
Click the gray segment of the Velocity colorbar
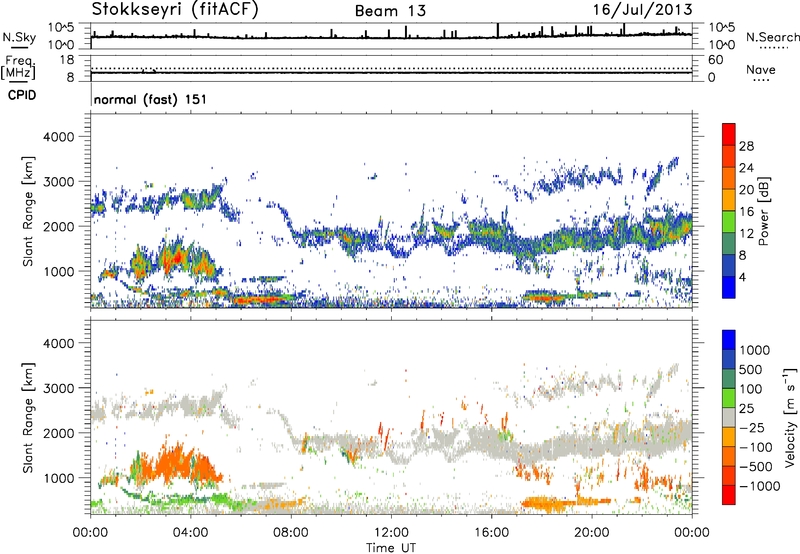(729, 417)
